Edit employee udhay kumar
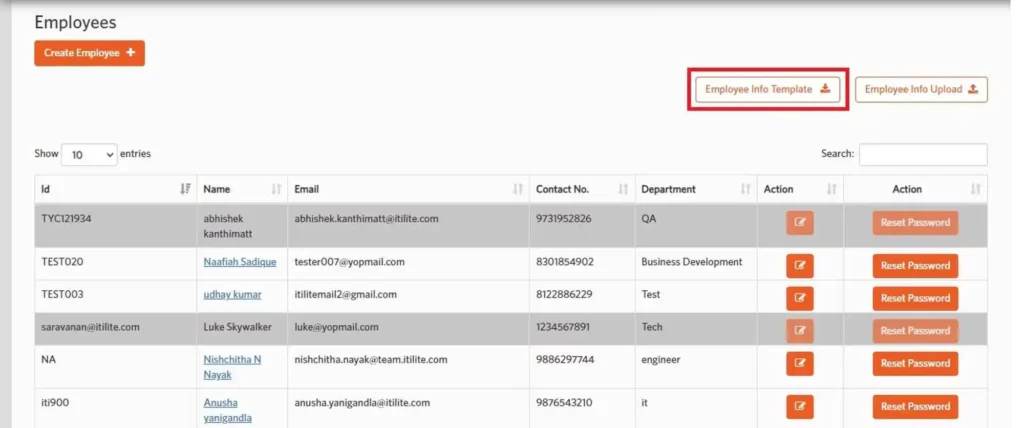 pos(800,299)
